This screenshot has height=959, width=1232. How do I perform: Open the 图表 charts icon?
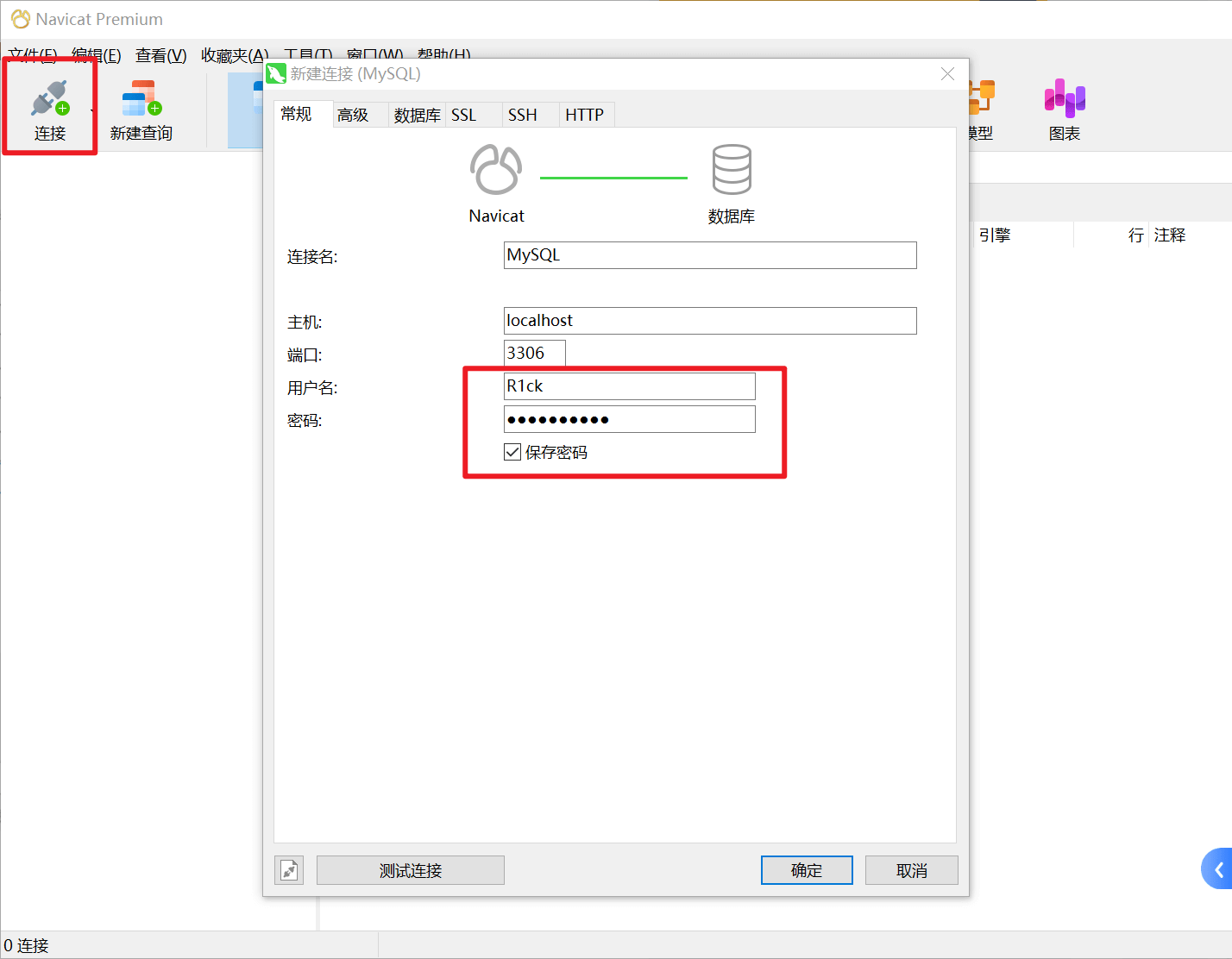tap(1065, 99)
